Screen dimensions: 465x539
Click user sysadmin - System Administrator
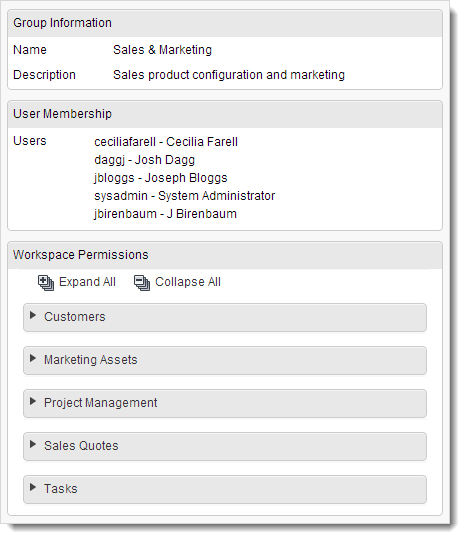[185, 196]
